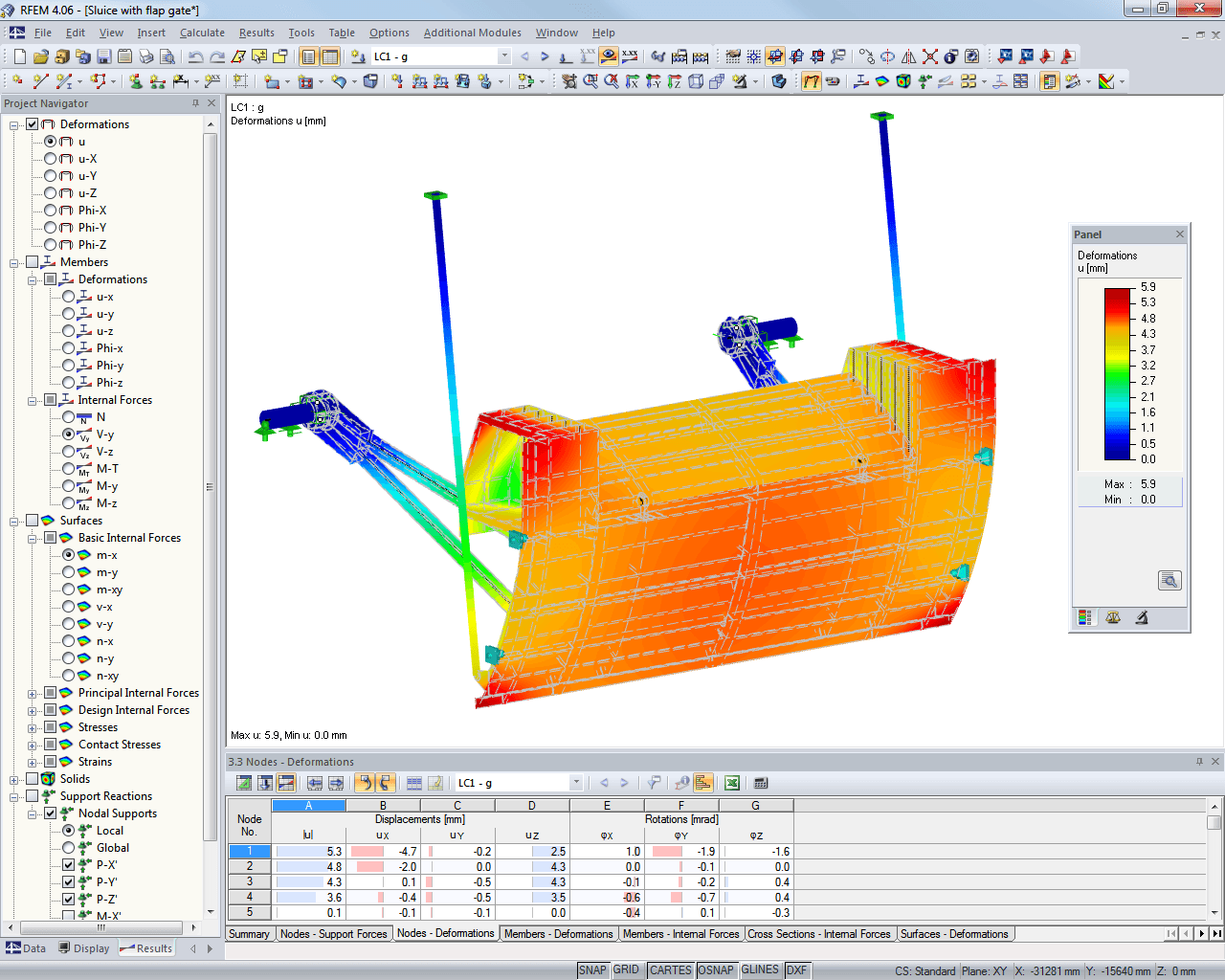Collapse the Nodal Supports tree branch
This screenshot has height=980, width=1225.
pyautogui.click(x=30, y=813)
